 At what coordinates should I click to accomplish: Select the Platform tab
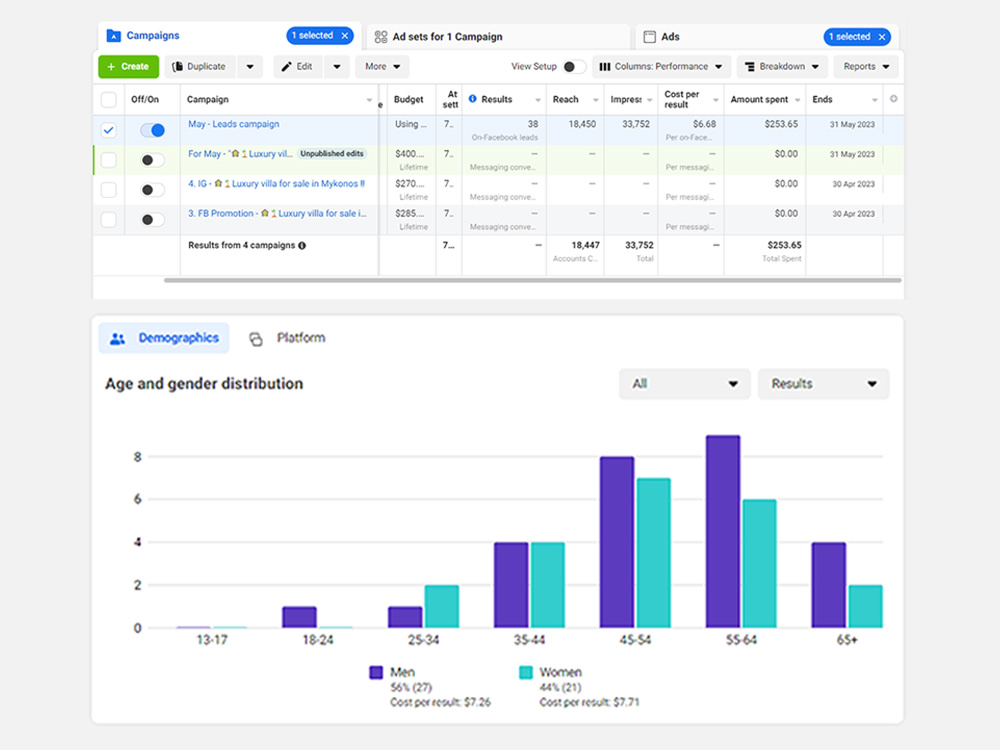pyautogui.click(x=287, y=338)
